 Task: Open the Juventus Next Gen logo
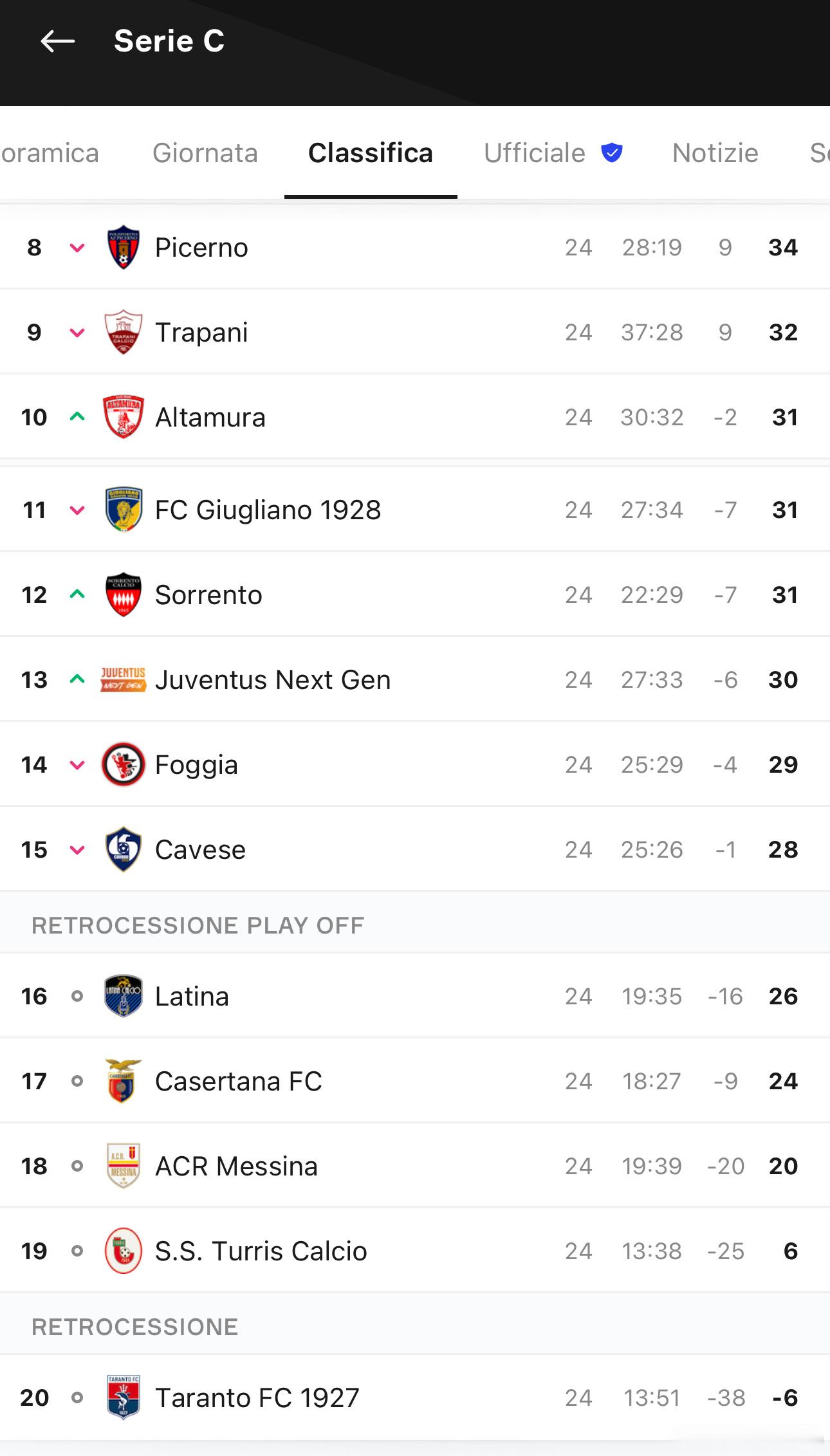(124, 679)
